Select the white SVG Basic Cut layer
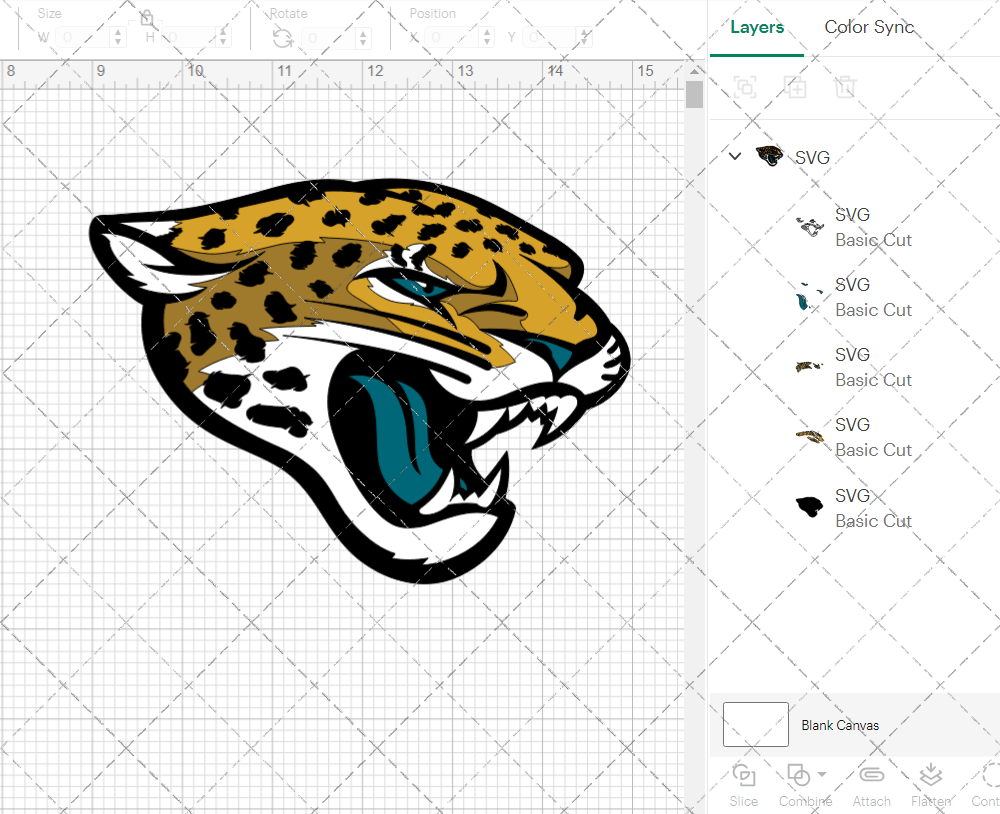This screenshot has height=814, width=1000. click(x=855, y=227)
